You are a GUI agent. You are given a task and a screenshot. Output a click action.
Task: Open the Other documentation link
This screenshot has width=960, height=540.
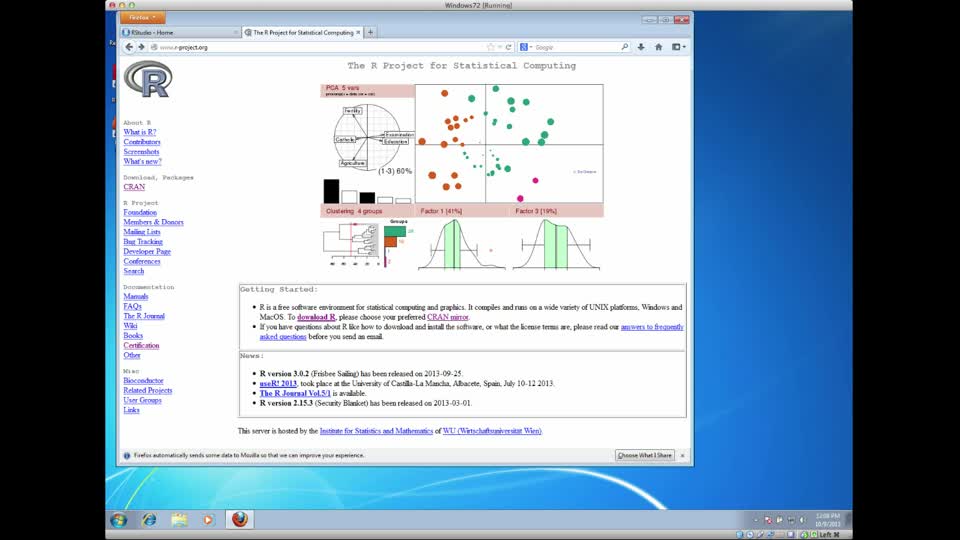(x=132, y=355)
